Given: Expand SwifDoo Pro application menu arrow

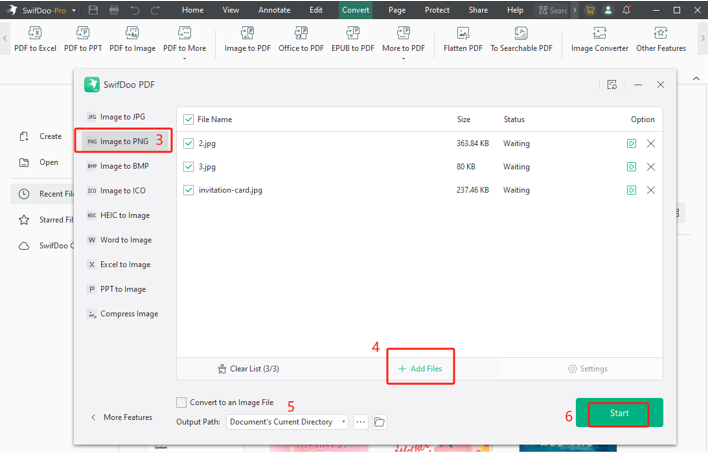Looking at the screenshot, I should [74, 10].
